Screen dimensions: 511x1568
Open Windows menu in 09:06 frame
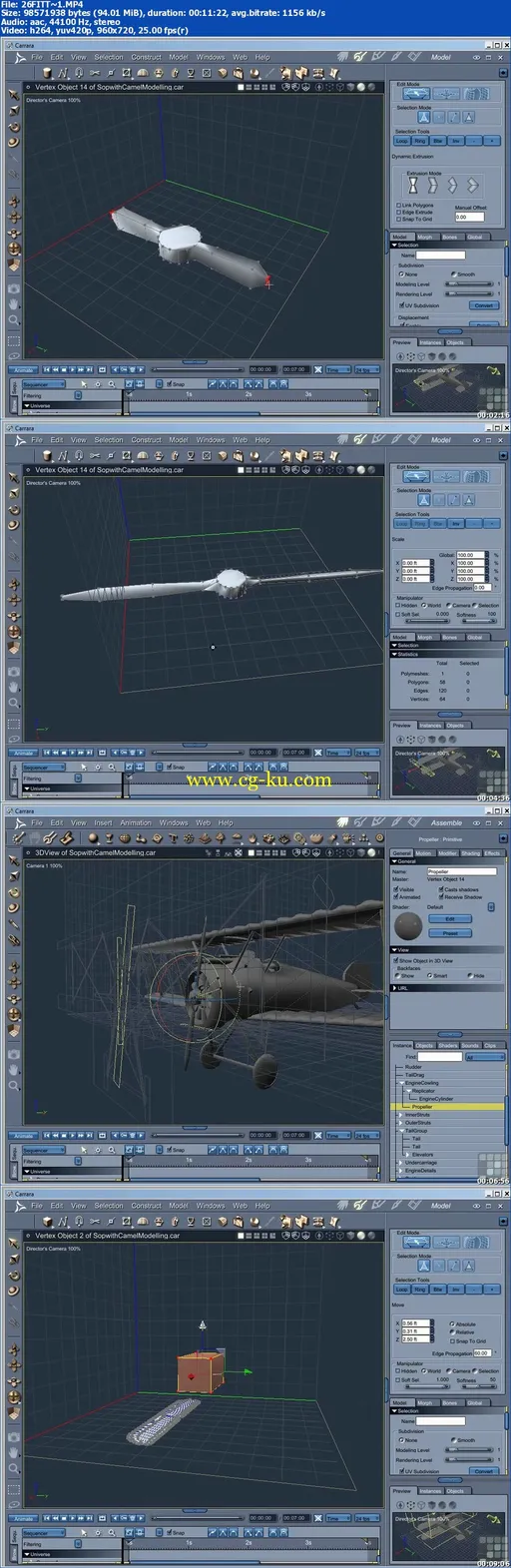(x=210, y=1205)
